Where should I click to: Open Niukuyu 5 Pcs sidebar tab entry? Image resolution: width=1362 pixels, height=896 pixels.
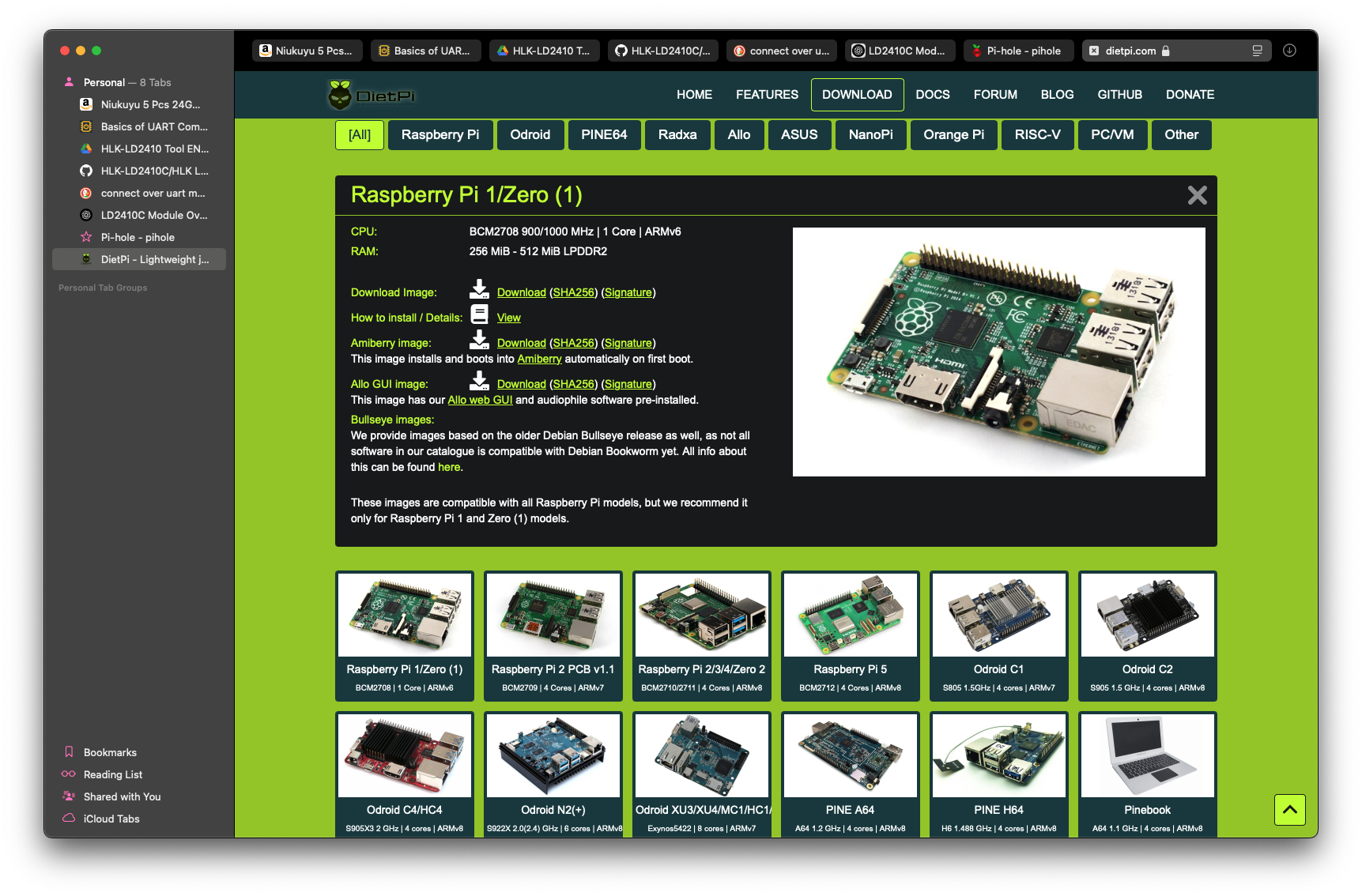click(x=139, y=104)
